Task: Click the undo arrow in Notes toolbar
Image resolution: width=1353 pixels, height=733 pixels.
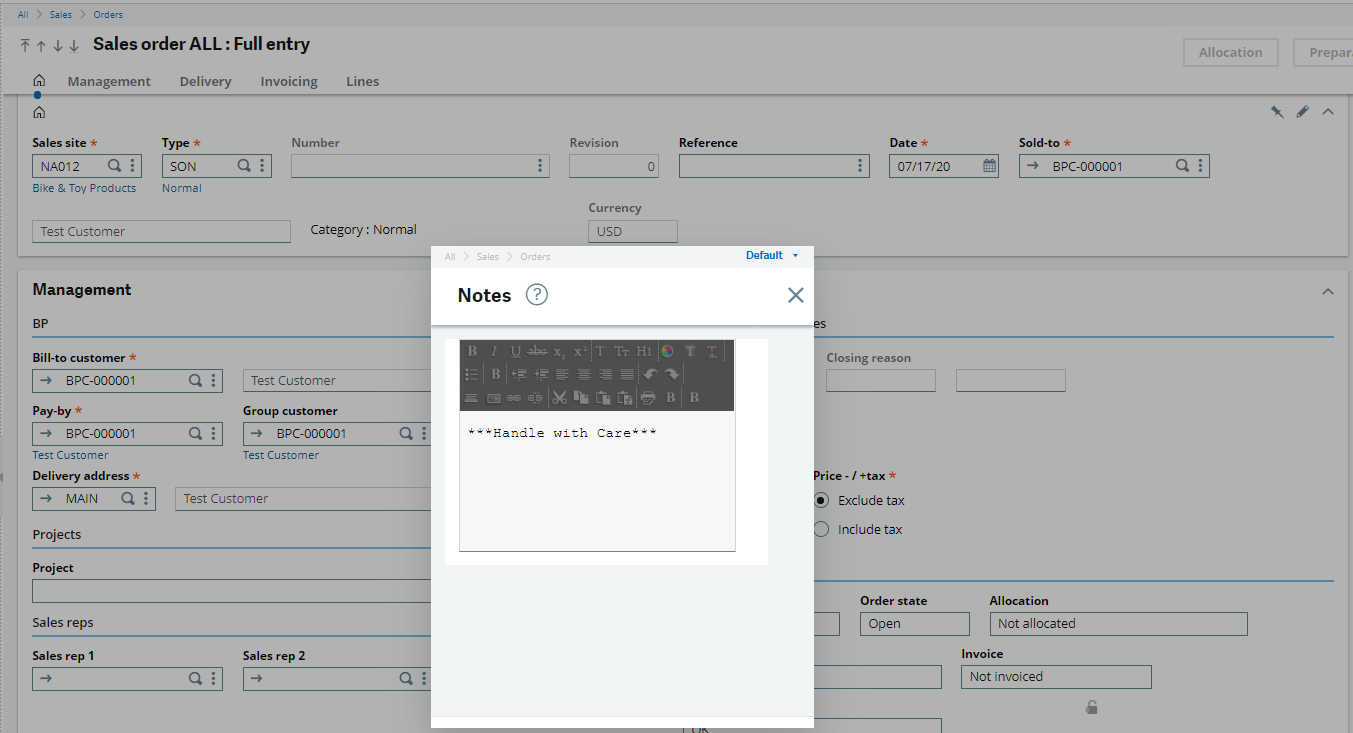Action: pos(650,374)
